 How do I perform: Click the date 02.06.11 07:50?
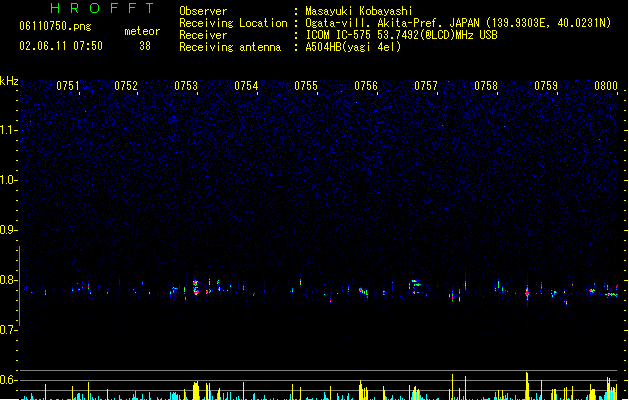click(61, 46)
